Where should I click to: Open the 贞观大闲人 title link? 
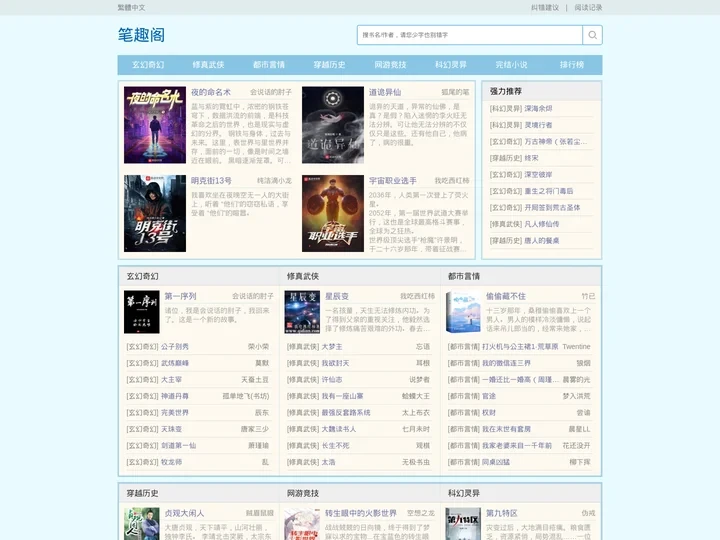point(184,513)
